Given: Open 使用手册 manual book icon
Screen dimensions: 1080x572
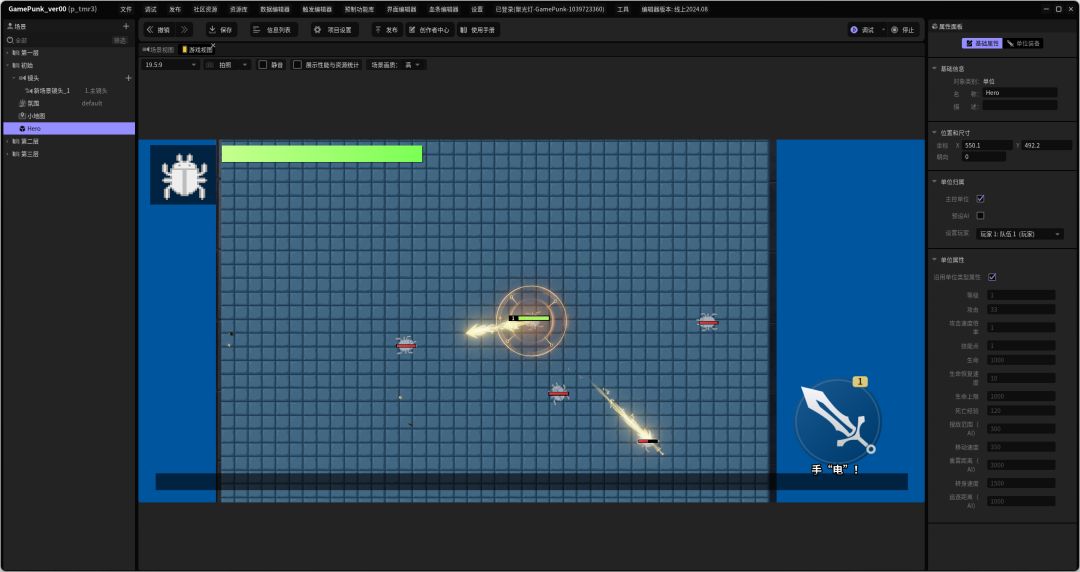Looking at the screenshot, I should click(464, 30).
